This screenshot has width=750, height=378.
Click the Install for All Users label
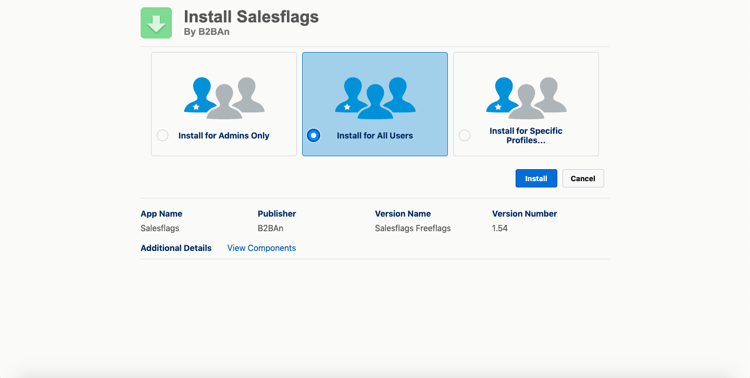375,135
